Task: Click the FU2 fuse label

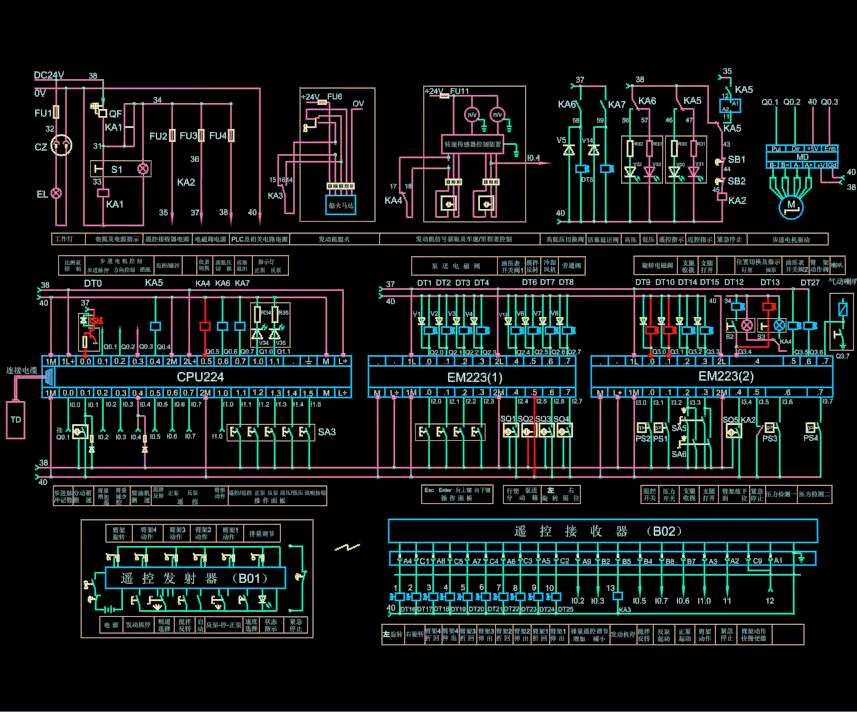Action: [158, 136]
